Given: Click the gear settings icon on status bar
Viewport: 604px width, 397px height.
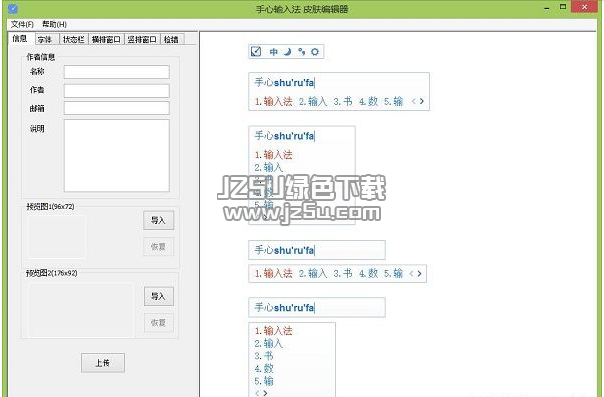Looking at the screenshot, I should click(x=315, y=52).
